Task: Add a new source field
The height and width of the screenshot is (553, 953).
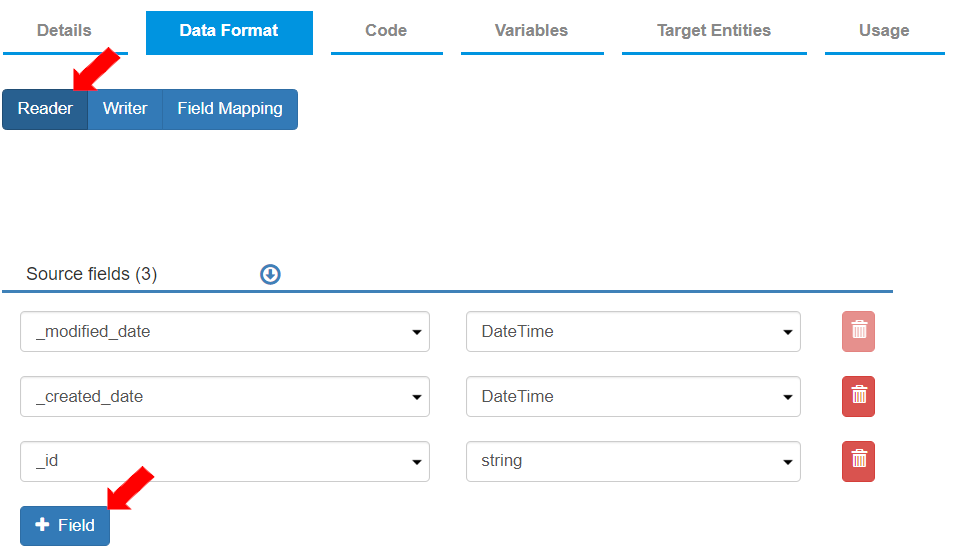Action: pos(65,525)
